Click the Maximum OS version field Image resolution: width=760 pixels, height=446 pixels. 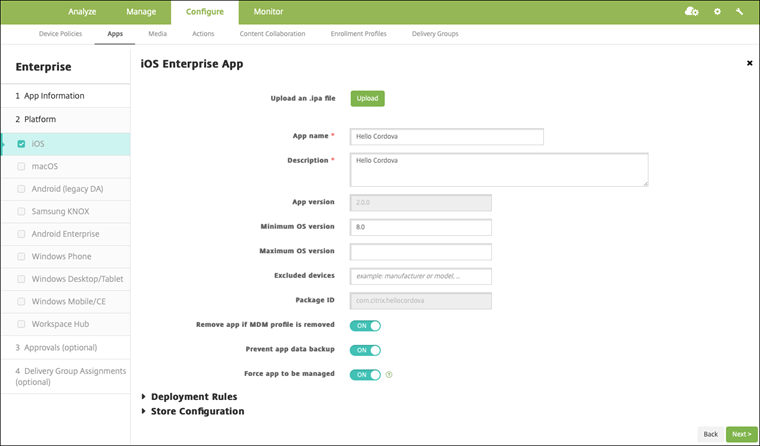(420, 251)
